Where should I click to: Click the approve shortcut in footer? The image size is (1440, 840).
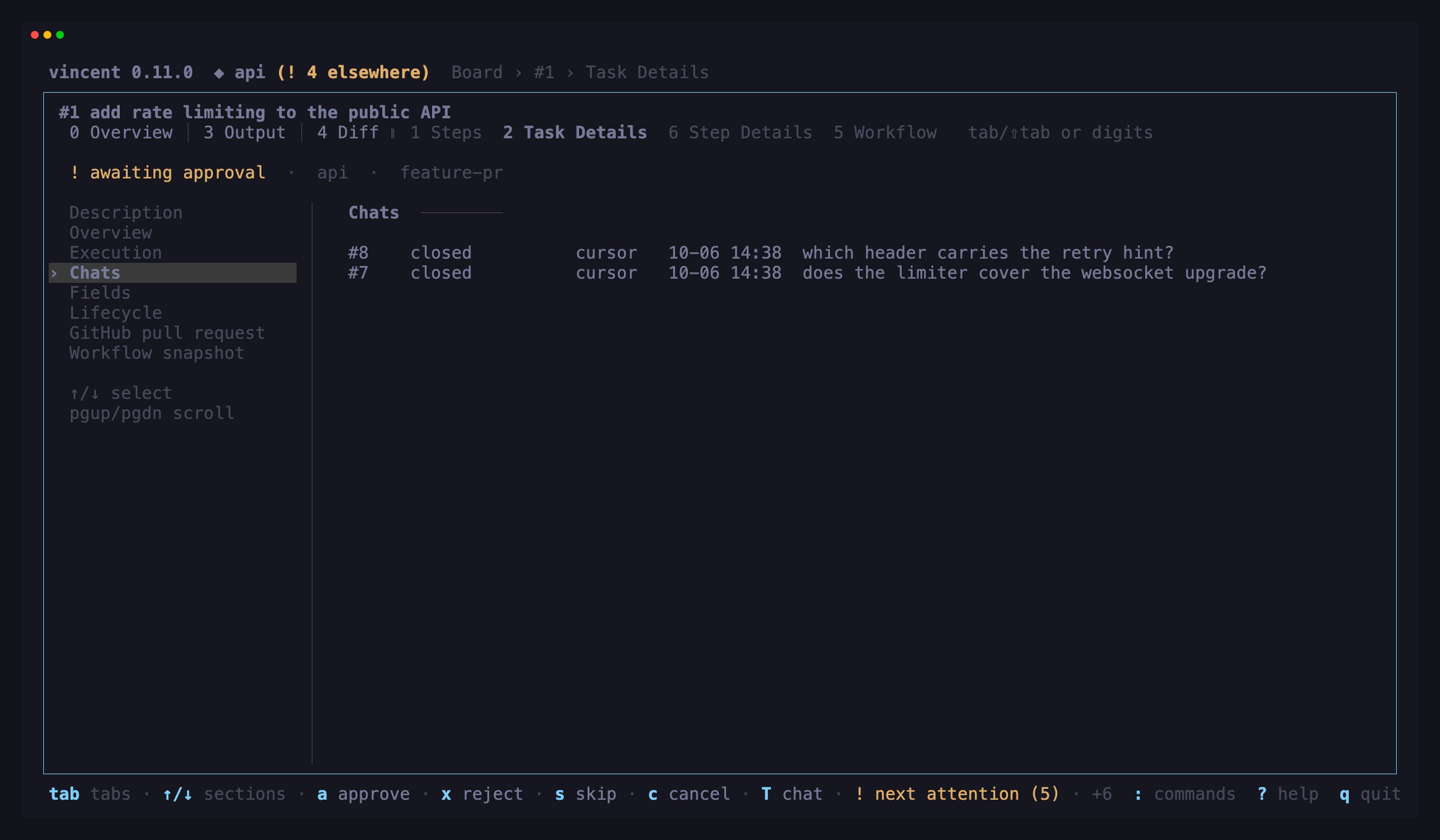pyautogui.click(x=363, y=794)
